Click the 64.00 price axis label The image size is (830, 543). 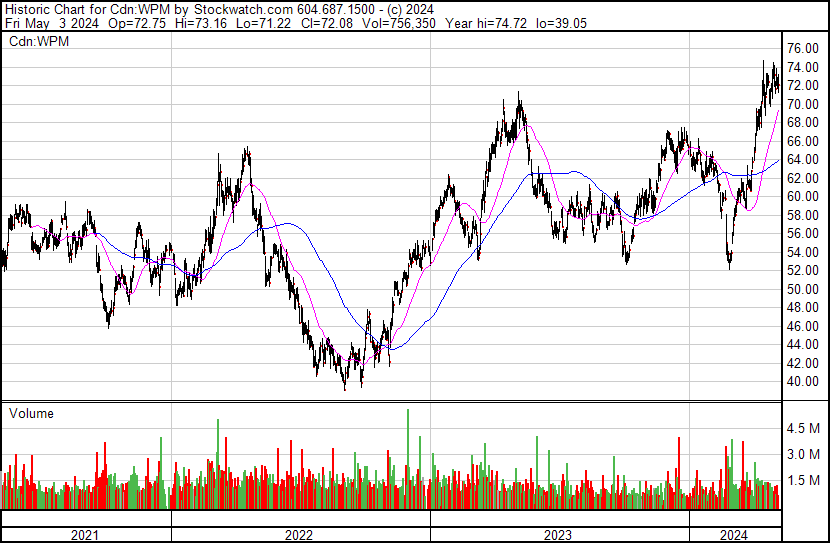tap(803, 159)
